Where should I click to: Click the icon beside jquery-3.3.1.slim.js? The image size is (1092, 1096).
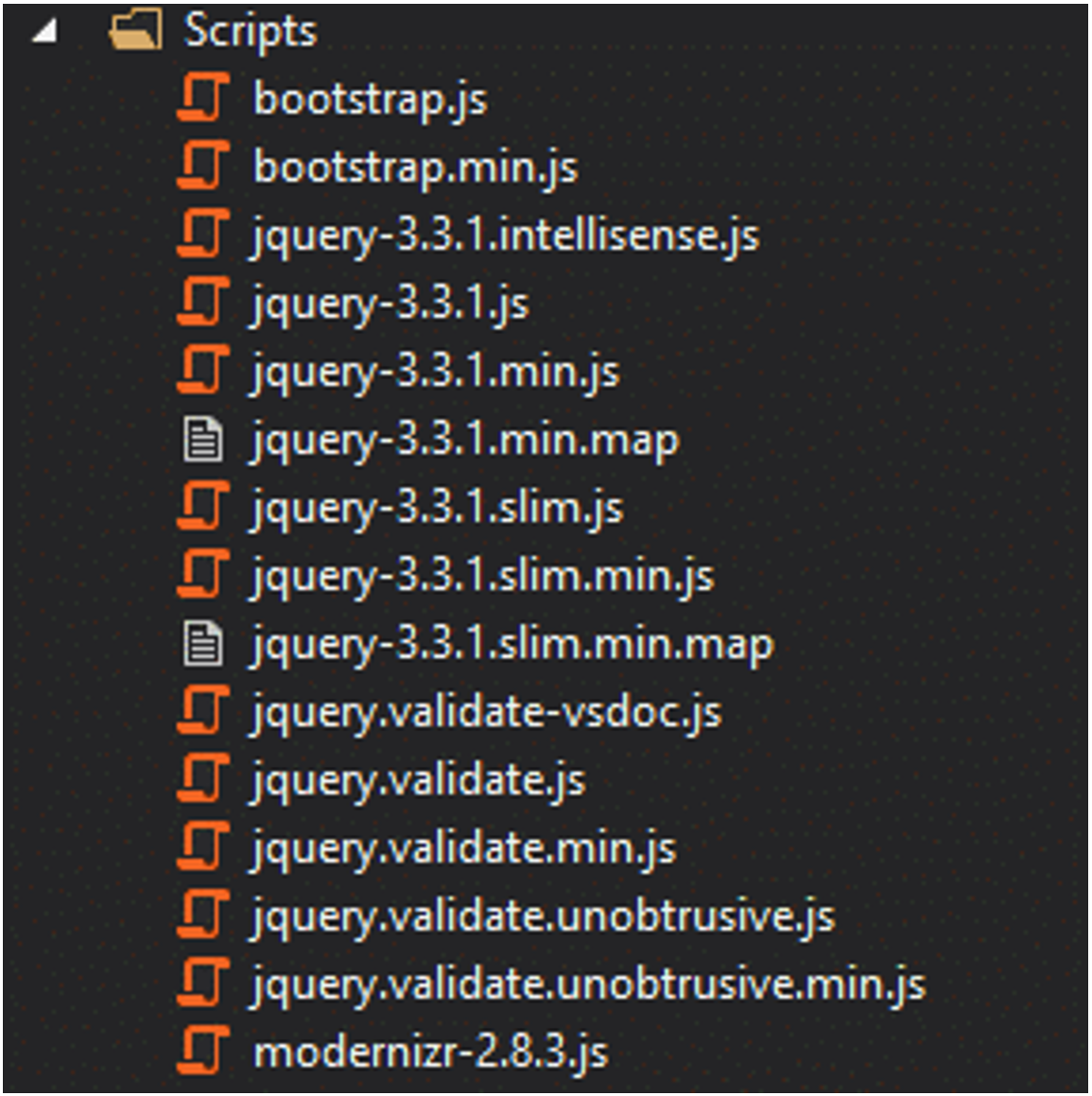pyautogui.click(x=203, y=506)
